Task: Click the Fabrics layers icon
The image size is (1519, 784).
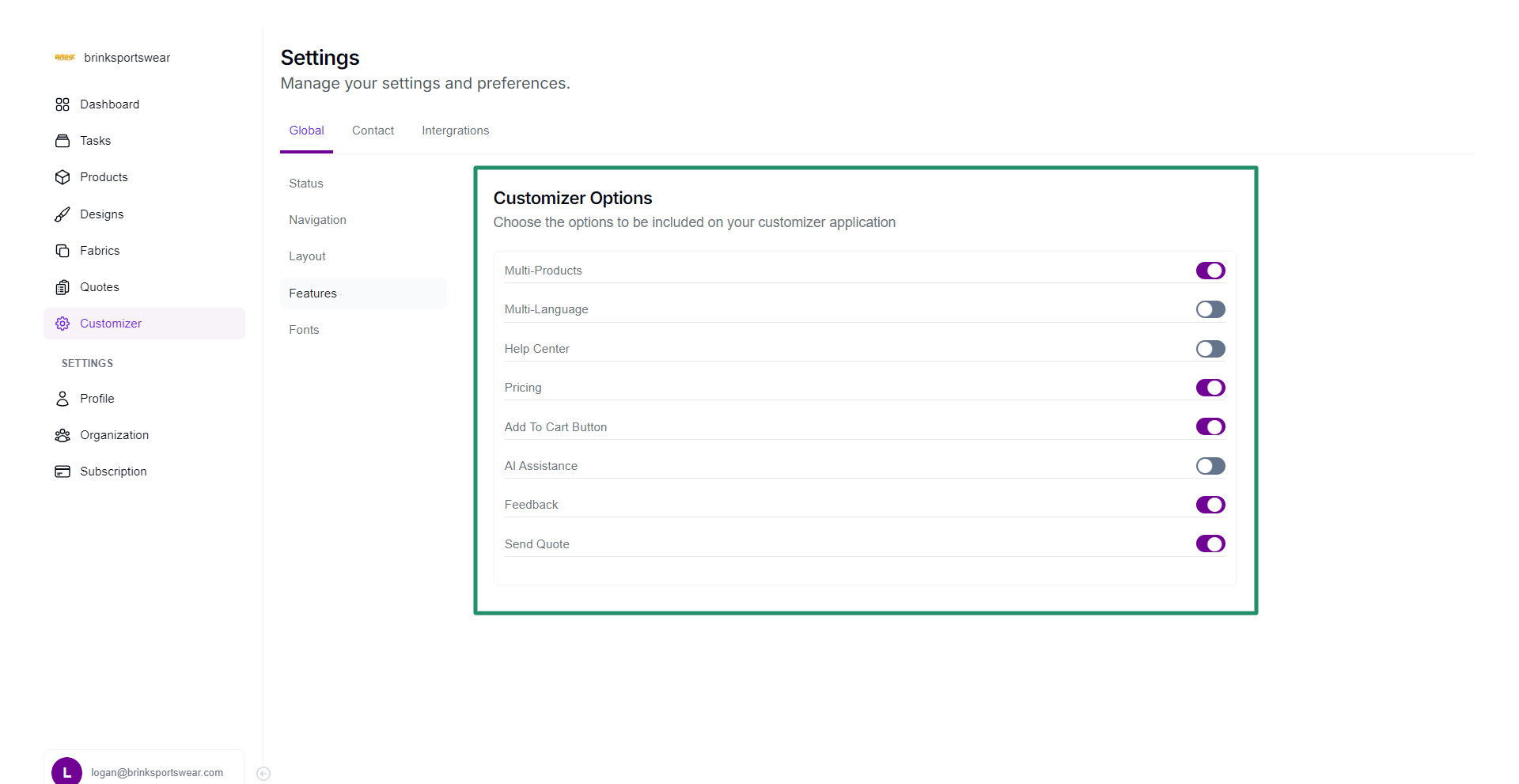Action: tap(63, 251)
